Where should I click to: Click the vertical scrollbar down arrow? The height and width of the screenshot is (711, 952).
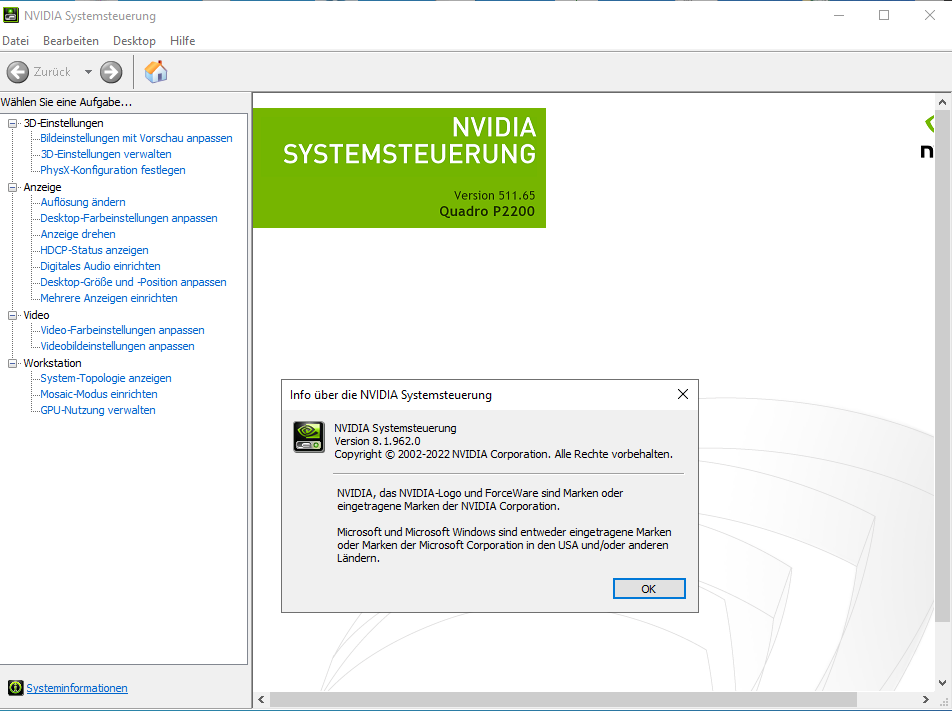click(942, 682)
